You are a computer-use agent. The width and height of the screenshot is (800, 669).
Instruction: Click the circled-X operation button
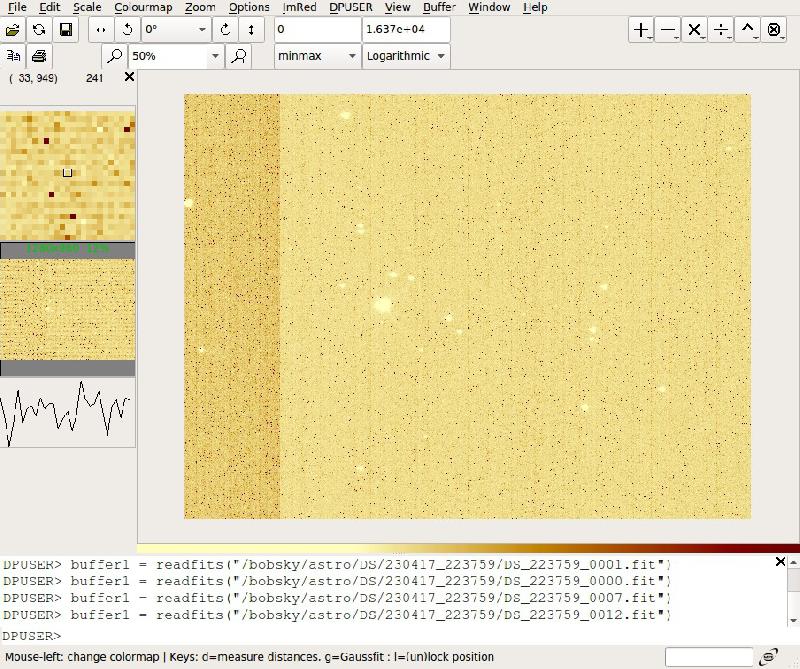coord(774,30)
